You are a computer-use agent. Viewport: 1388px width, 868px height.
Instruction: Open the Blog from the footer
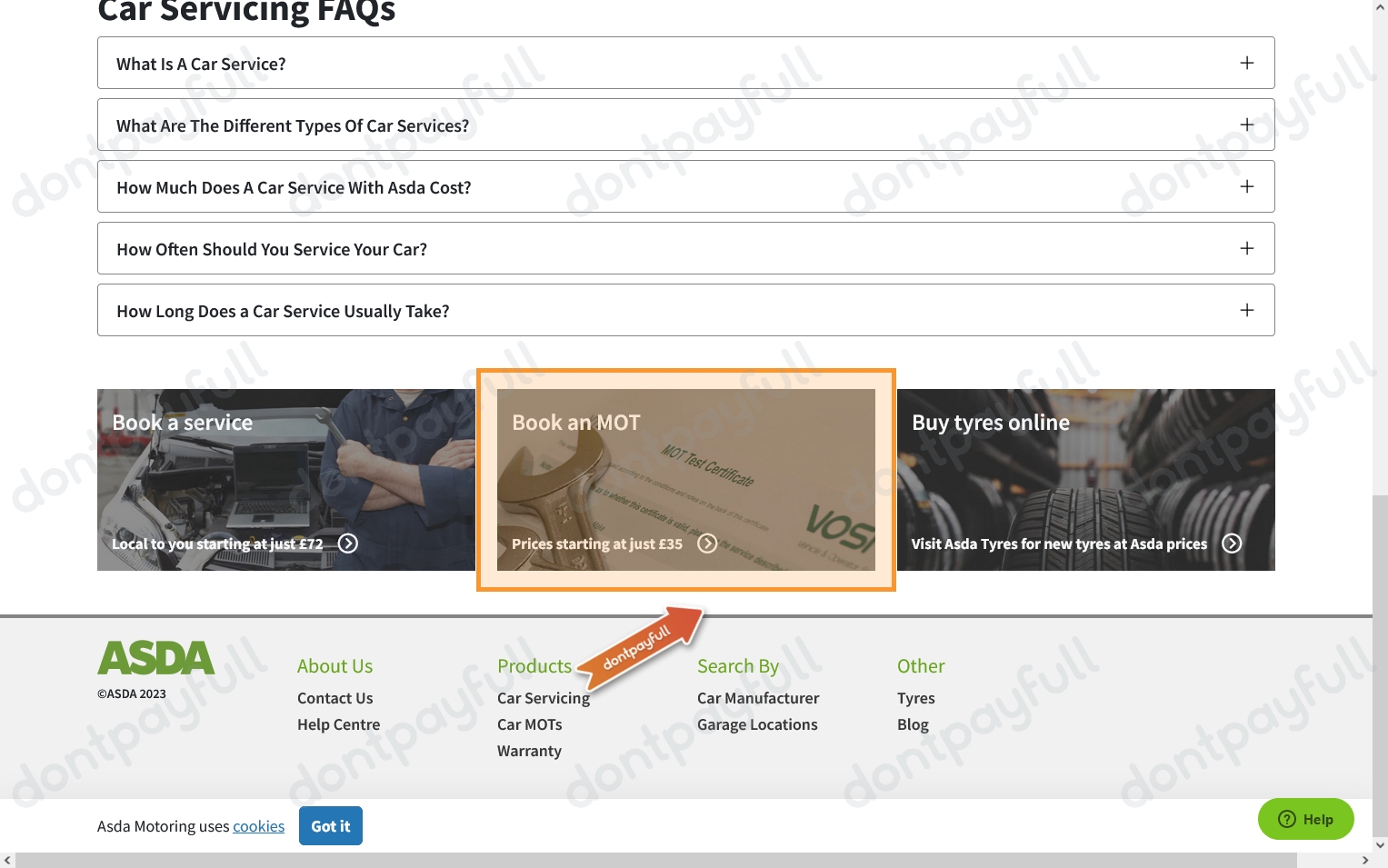pos(913,724)
